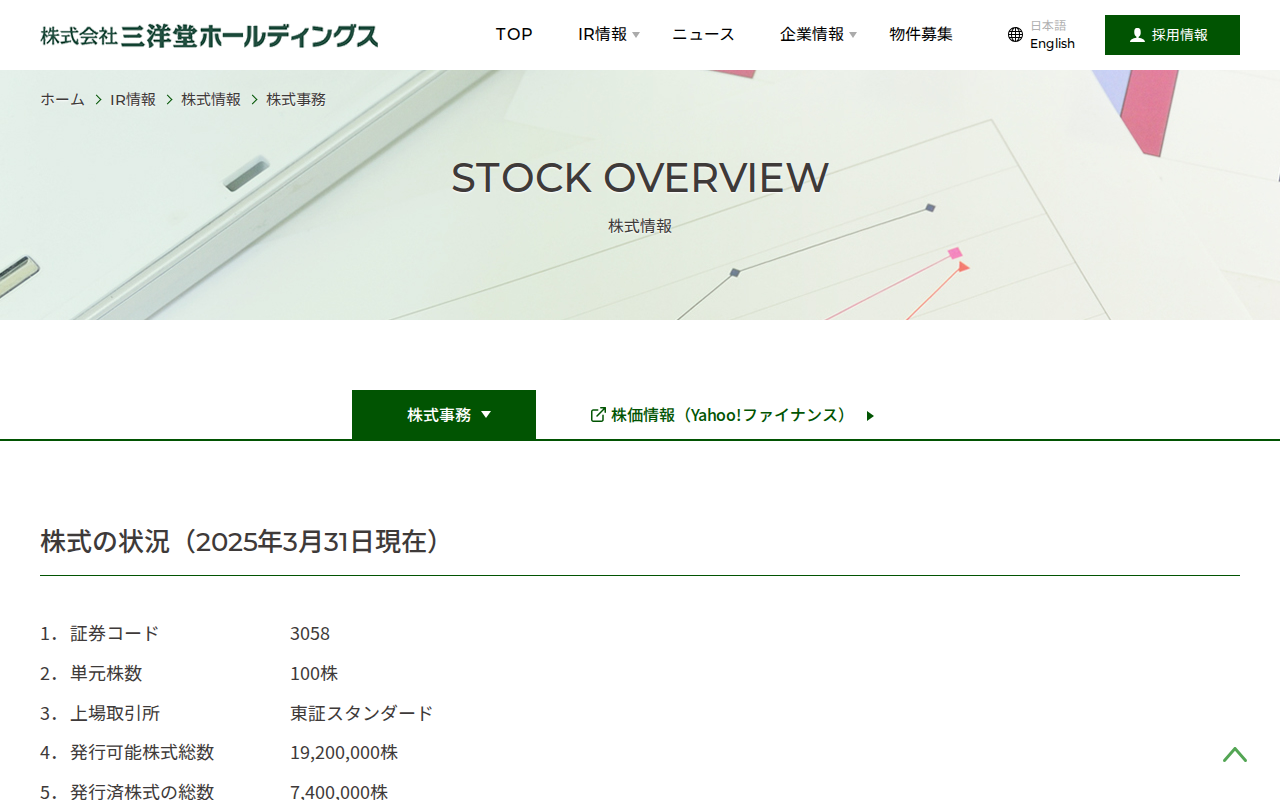Select the TOP menu item
1280x800 pixels.
(x=514, y=35)
